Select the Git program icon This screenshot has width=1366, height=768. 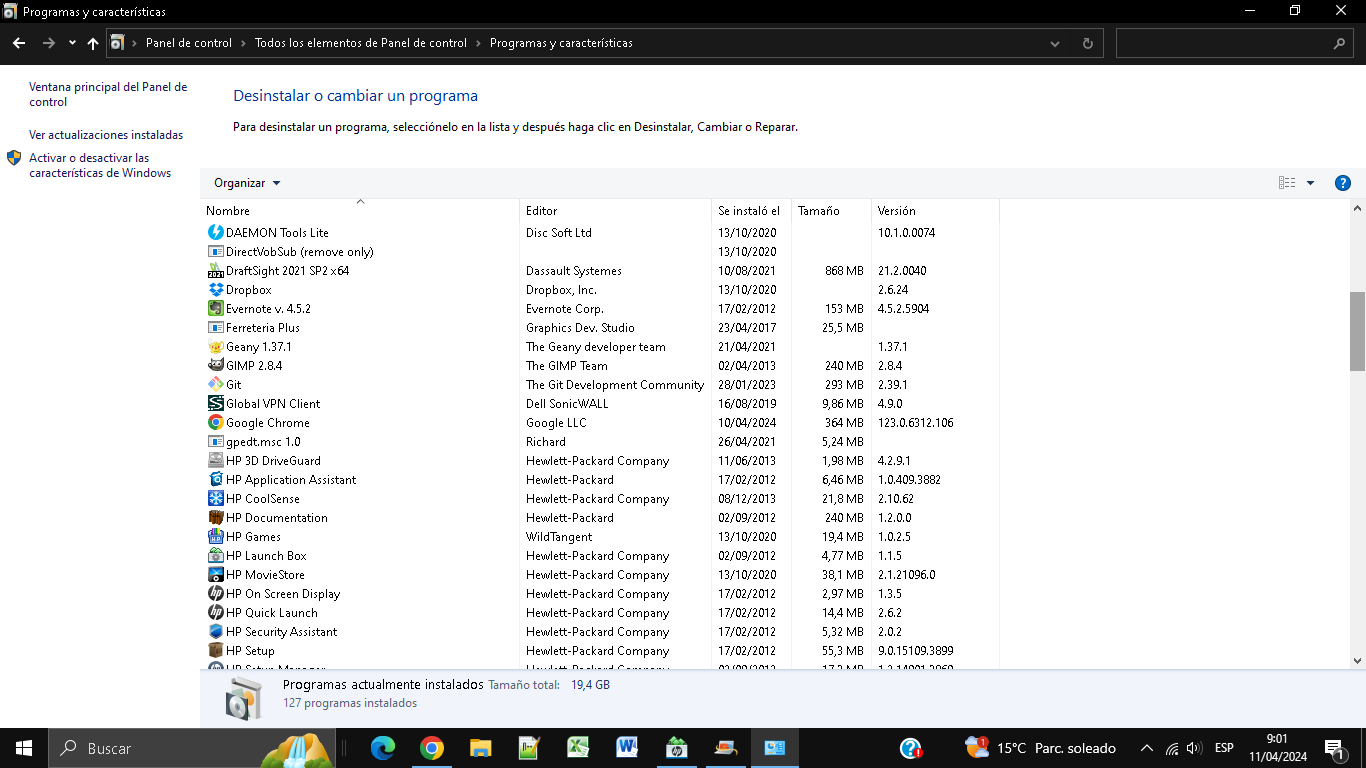(215, 384)
